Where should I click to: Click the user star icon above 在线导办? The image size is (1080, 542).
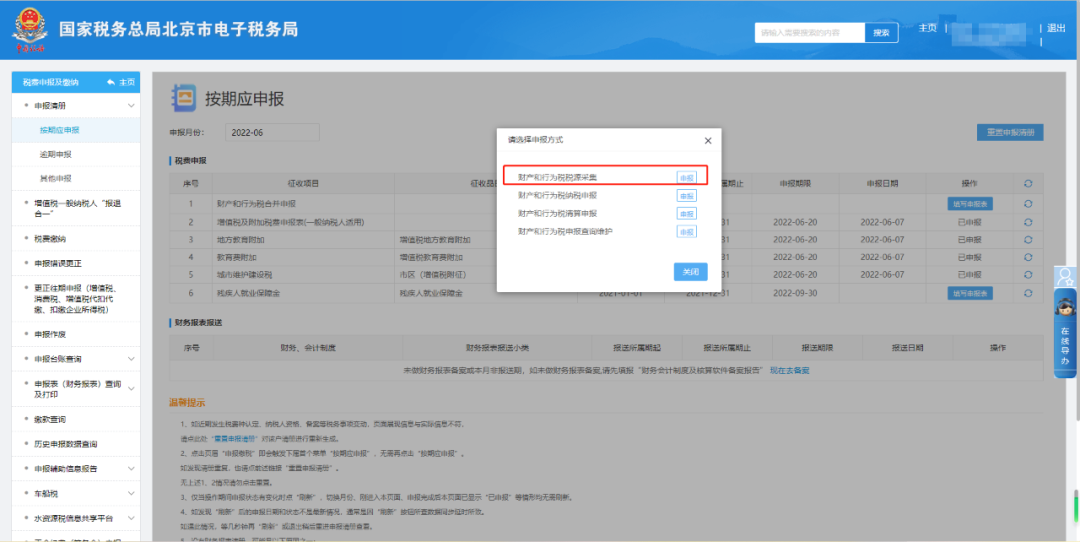pos(1066,277)
